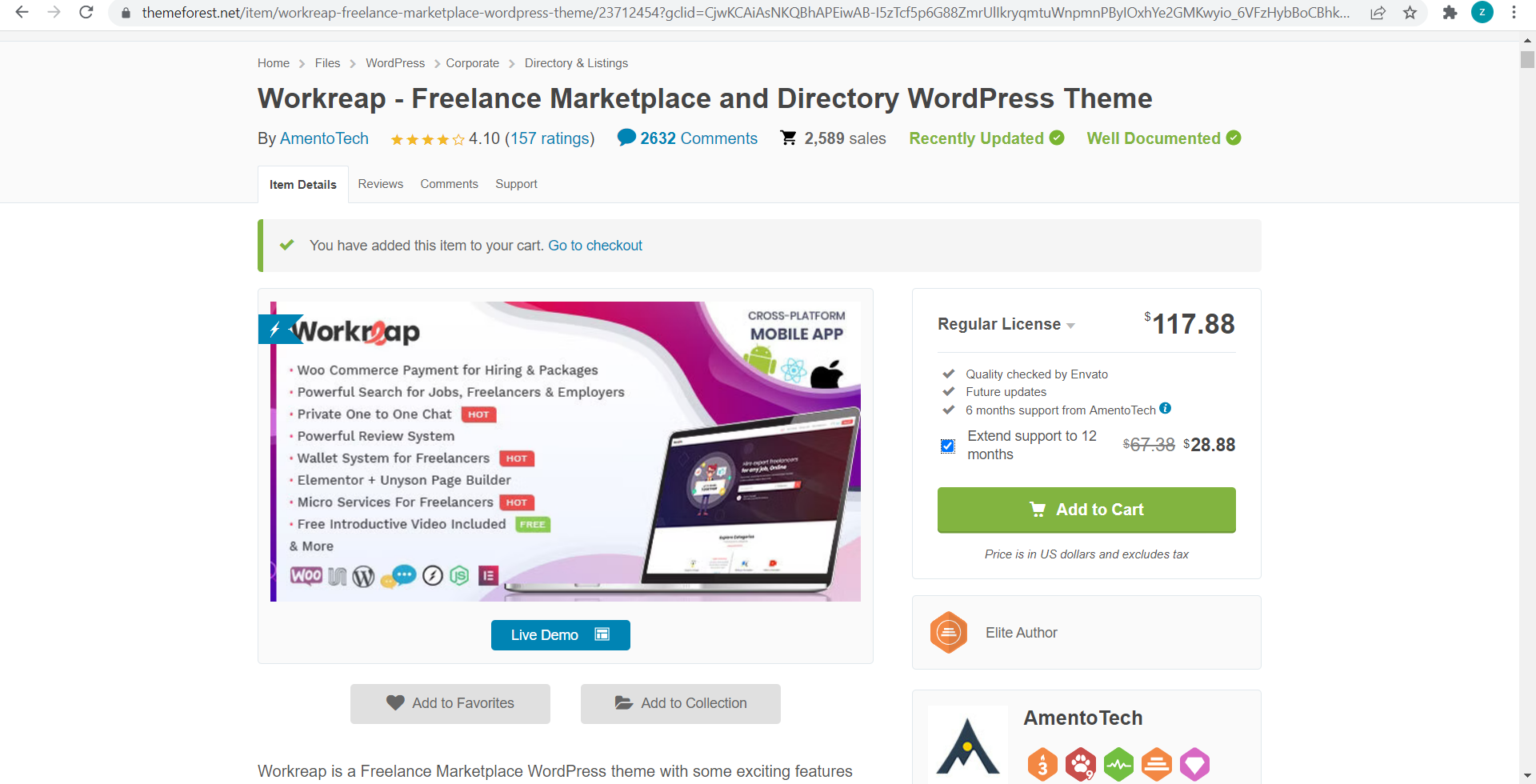This screenshot has width=1536, height=784.
Task: Click the green Add to Cart button
Action: (x=1086, y=510)
